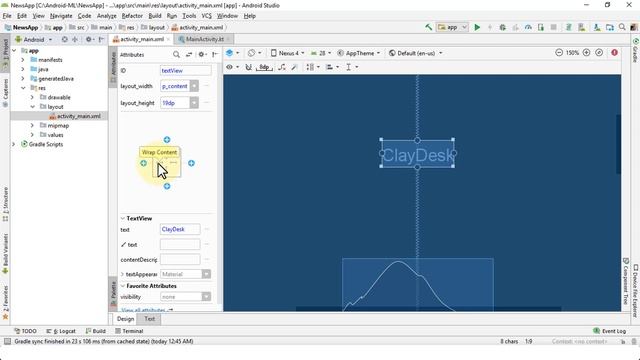This screenshot has height=360, width=640.
Task: Open the app run configuration dropdown
Action: [x=452, y=27]
